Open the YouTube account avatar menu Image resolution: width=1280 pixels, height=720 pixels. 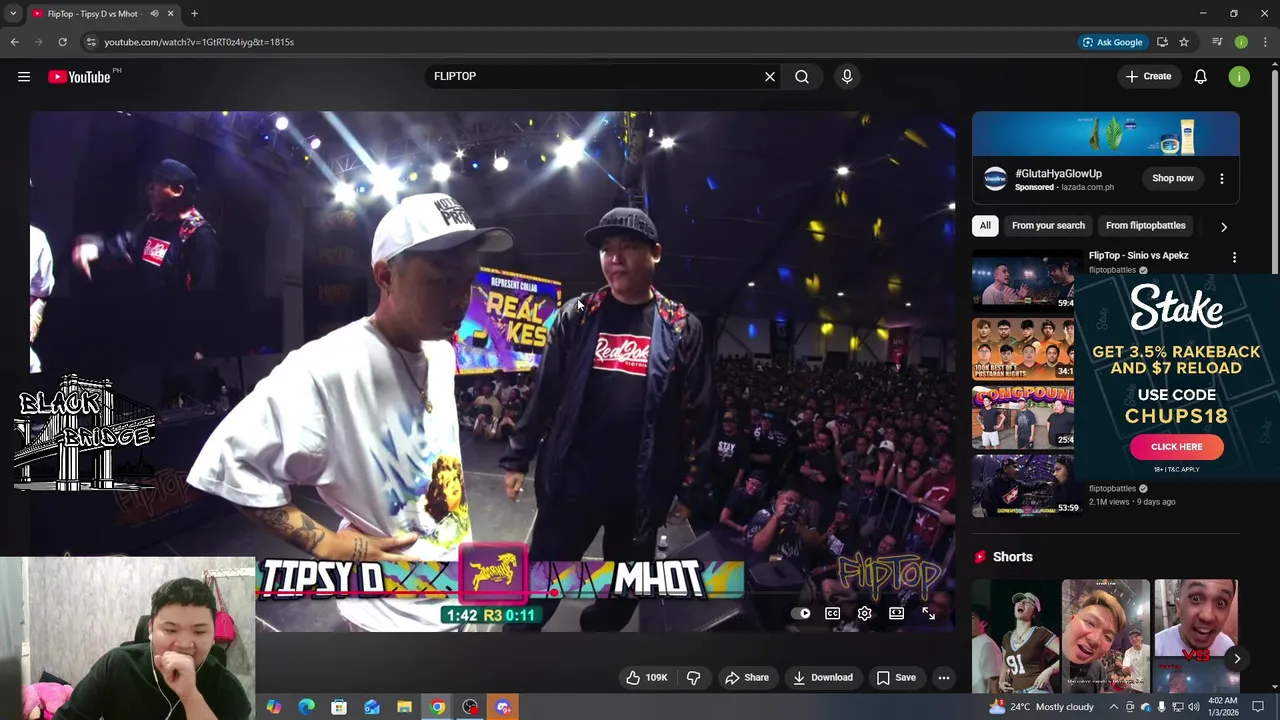click(x=1239, y=76)
